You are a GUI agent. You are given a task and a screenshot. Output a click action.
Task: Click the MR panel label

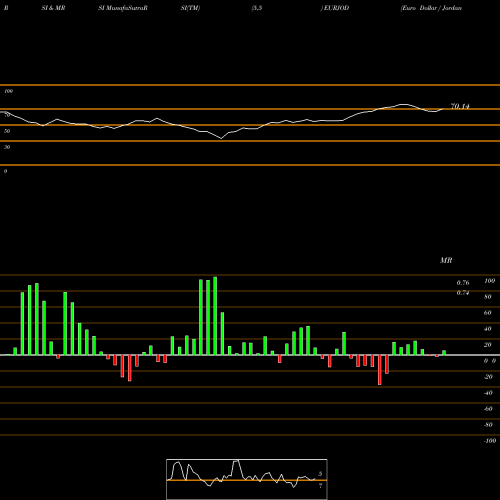click(x=446, y=260)
